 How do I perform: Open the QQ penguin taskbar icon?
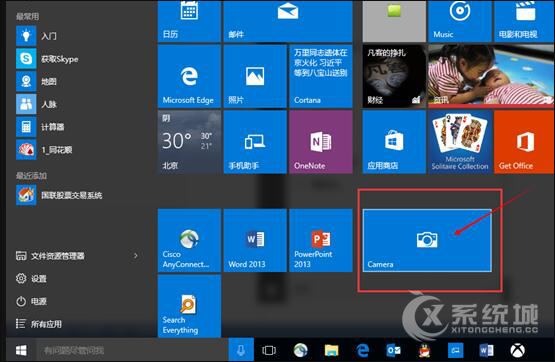pyautogui.click(x=424, y=350)
